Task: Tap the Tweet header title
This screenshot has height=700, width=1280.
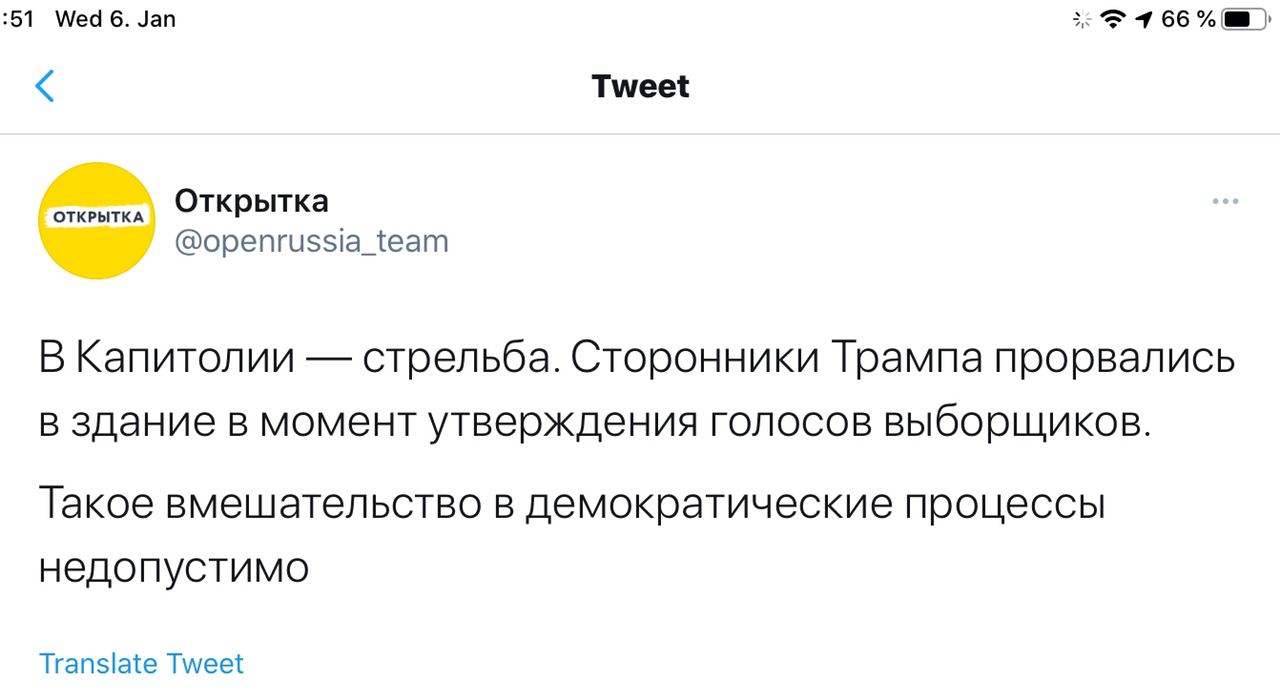Action: pos(640,87)
